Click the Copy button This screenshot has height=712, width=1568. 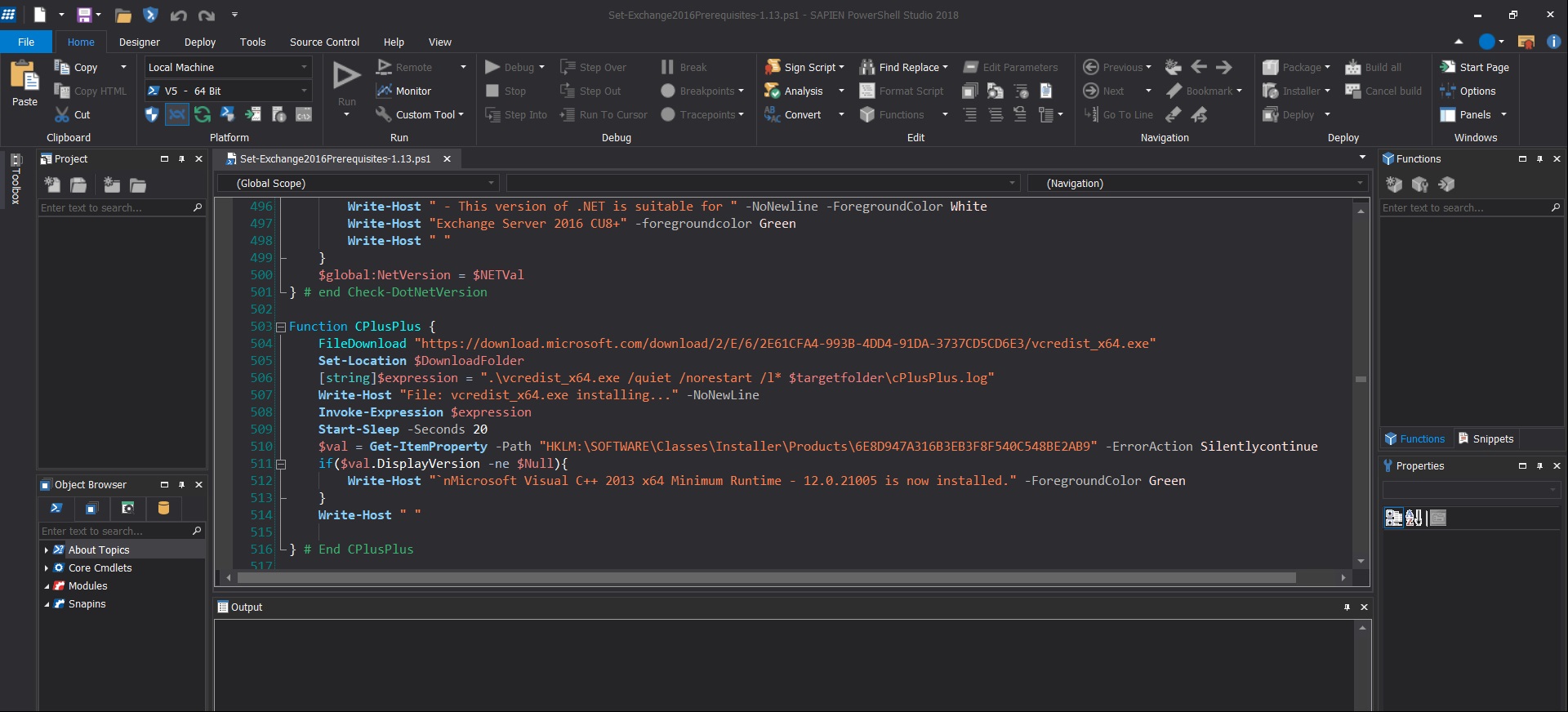(x=76, y=67)
